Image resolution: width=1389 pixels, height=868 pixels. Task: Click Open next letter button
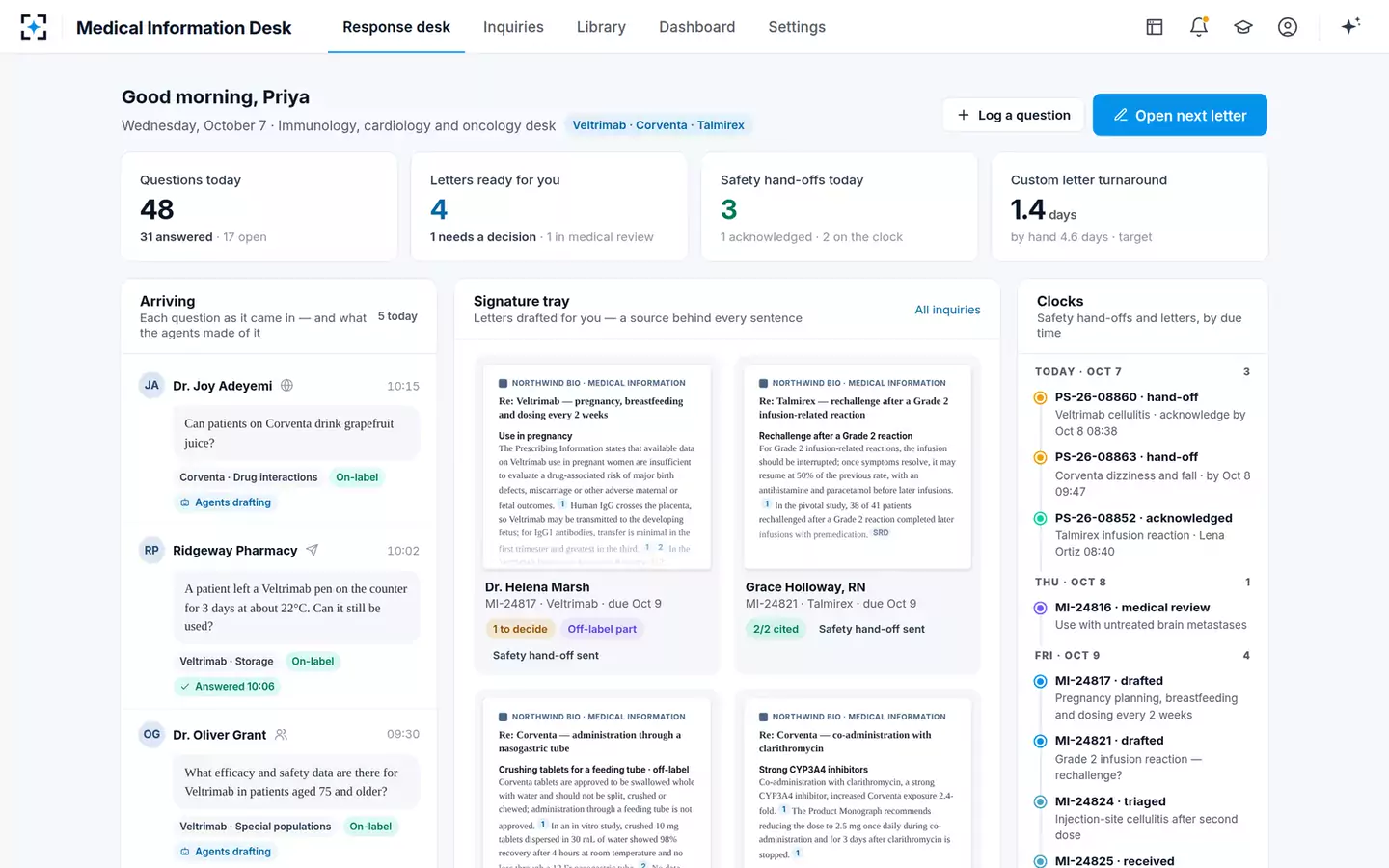(1180, 115)
